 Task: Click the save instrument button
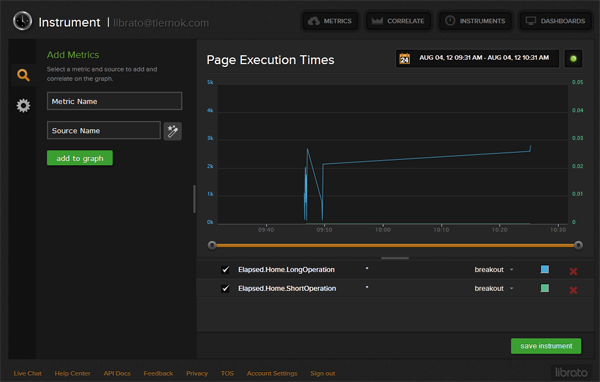[546, 346]
